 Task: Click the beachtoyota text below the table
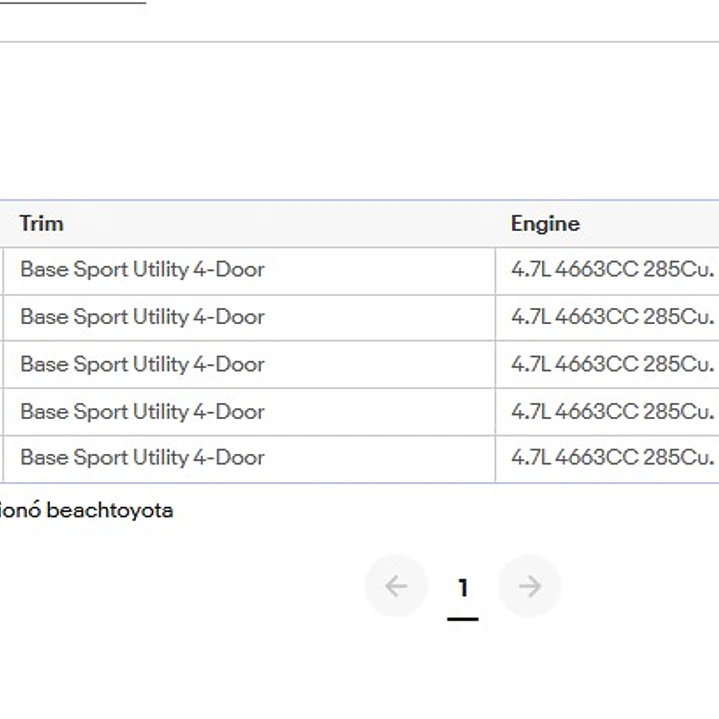coord(110,510)
